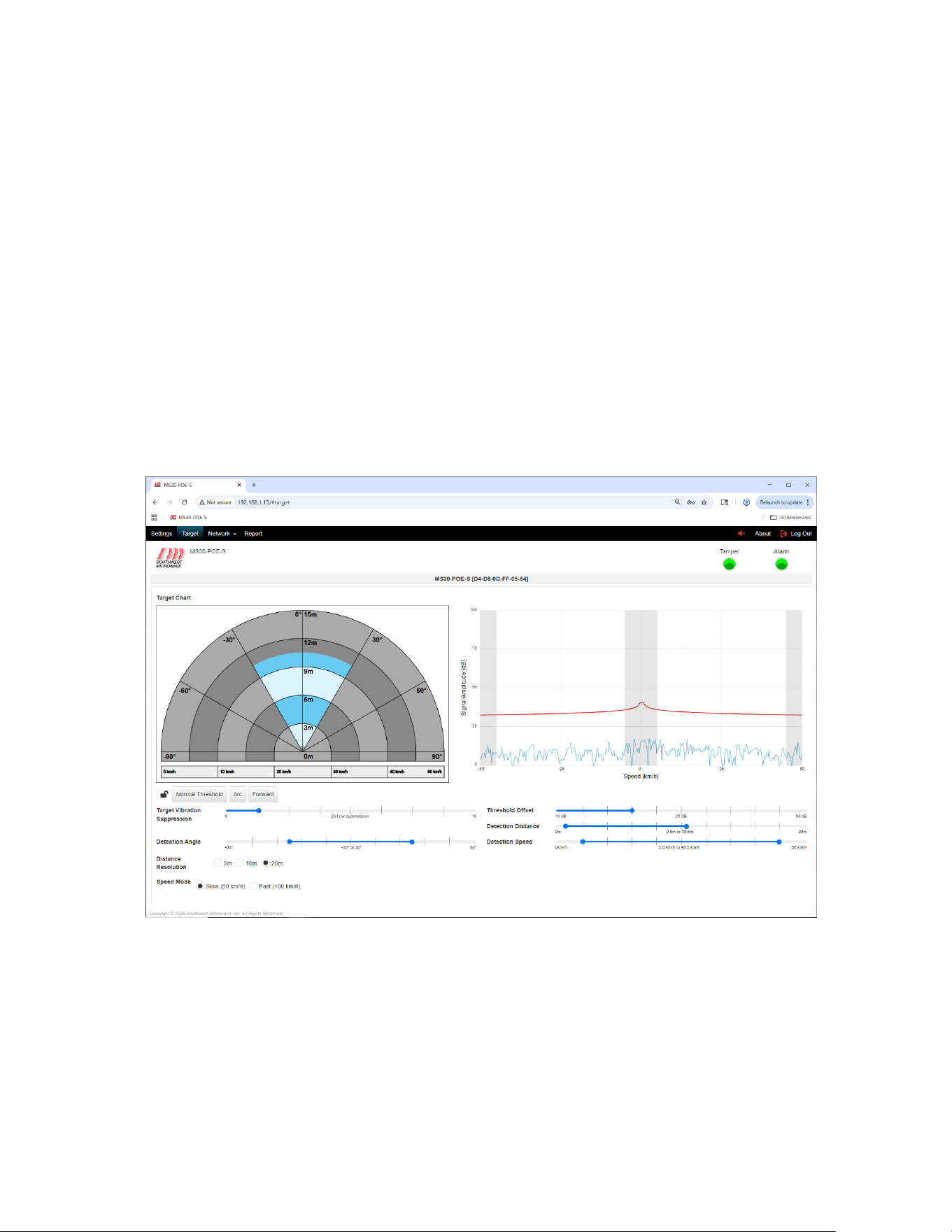Open the Chrome three-dot menu

tap(807, 502)
